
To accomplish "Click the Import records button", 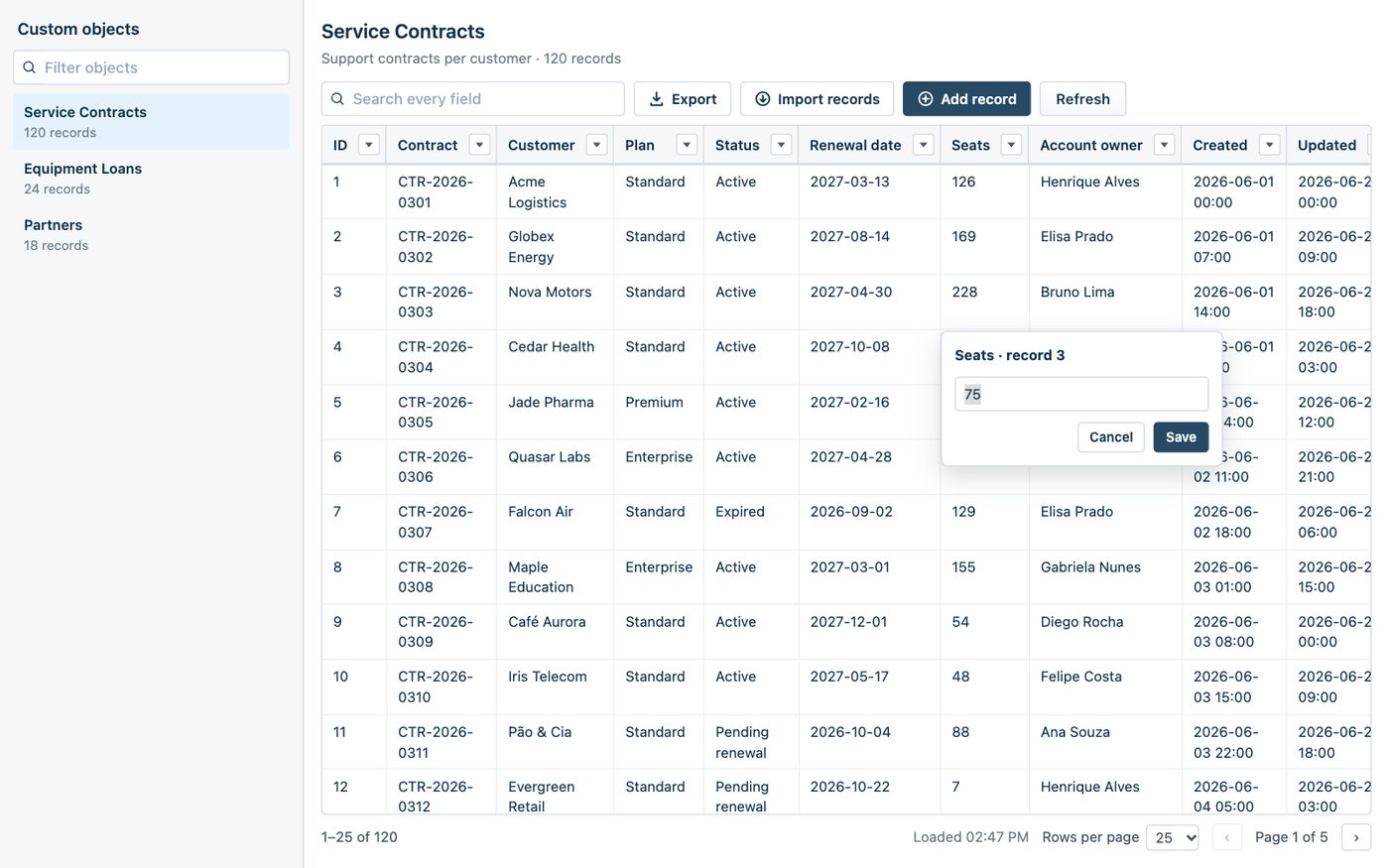I will [817, 99].
